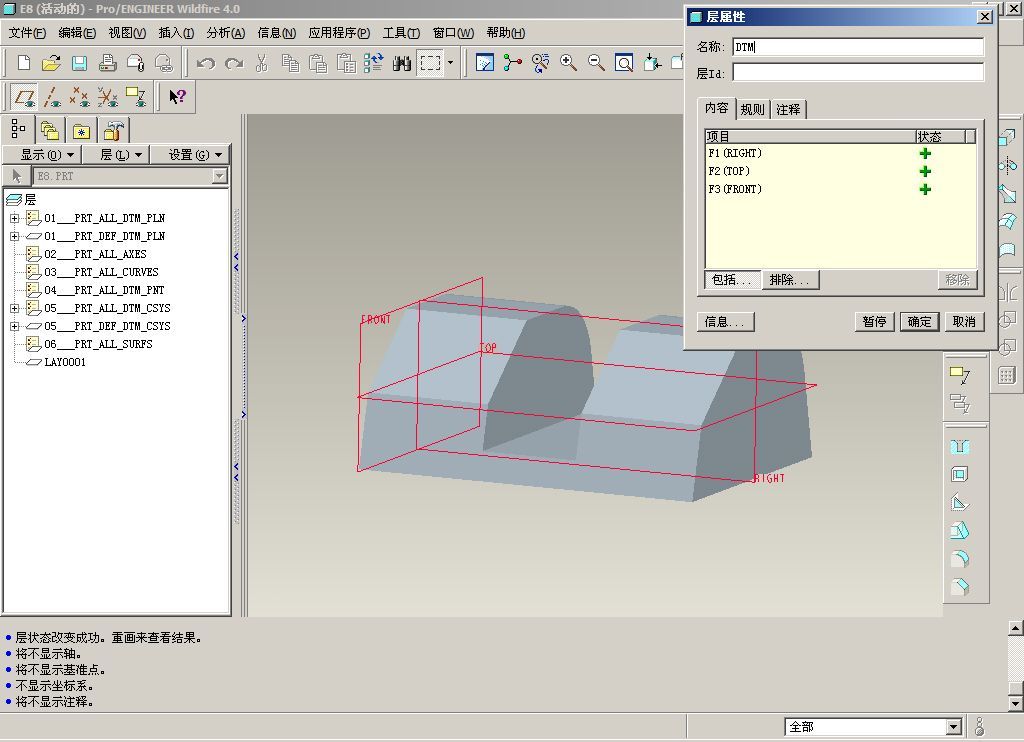Click the 暂停 button
Image resolution: width=1024 pixels, height=742 pixels.
(x=874, y=322)
